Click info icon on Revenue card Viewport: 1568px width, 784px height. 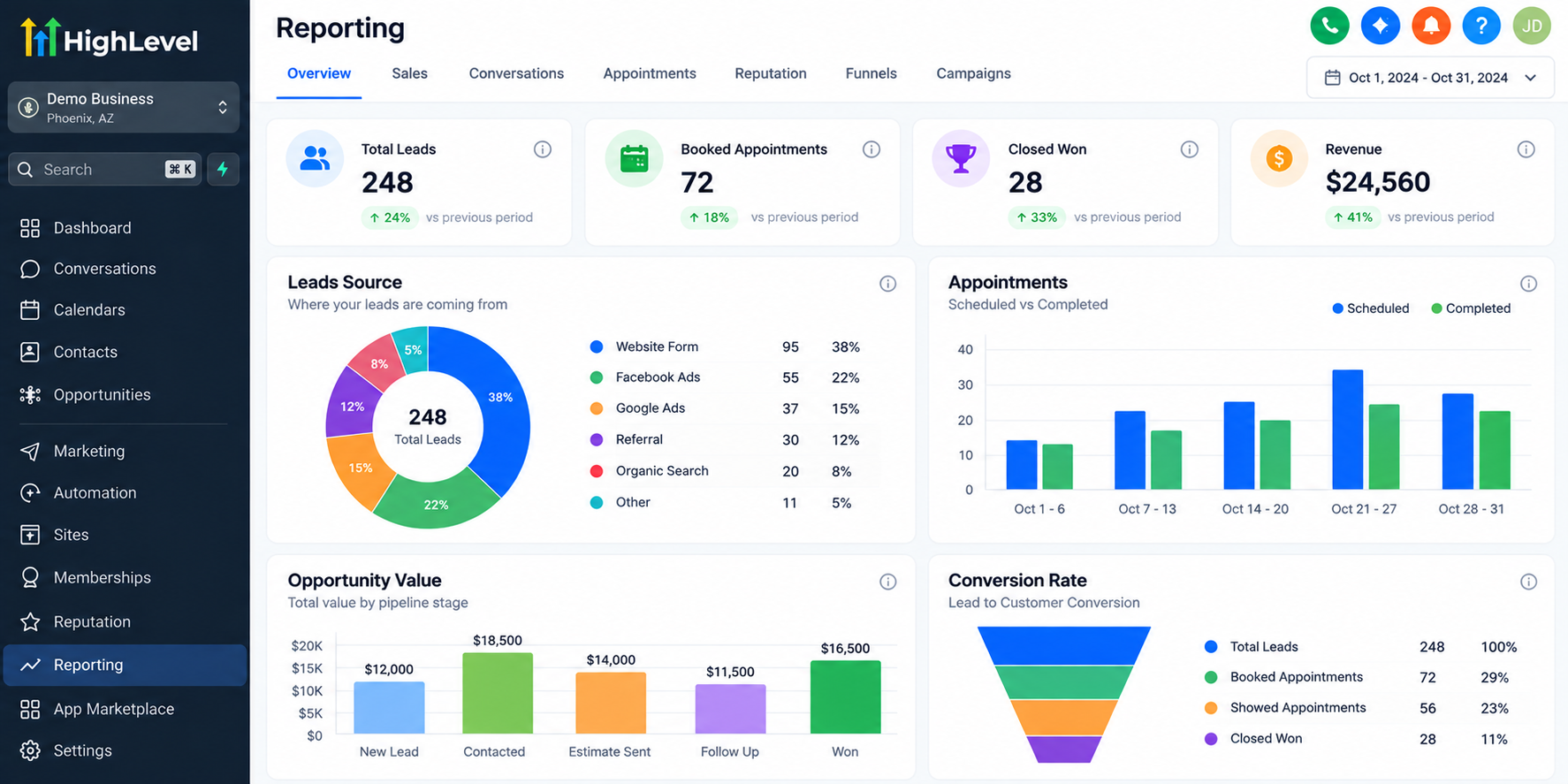coord(1526,149)
